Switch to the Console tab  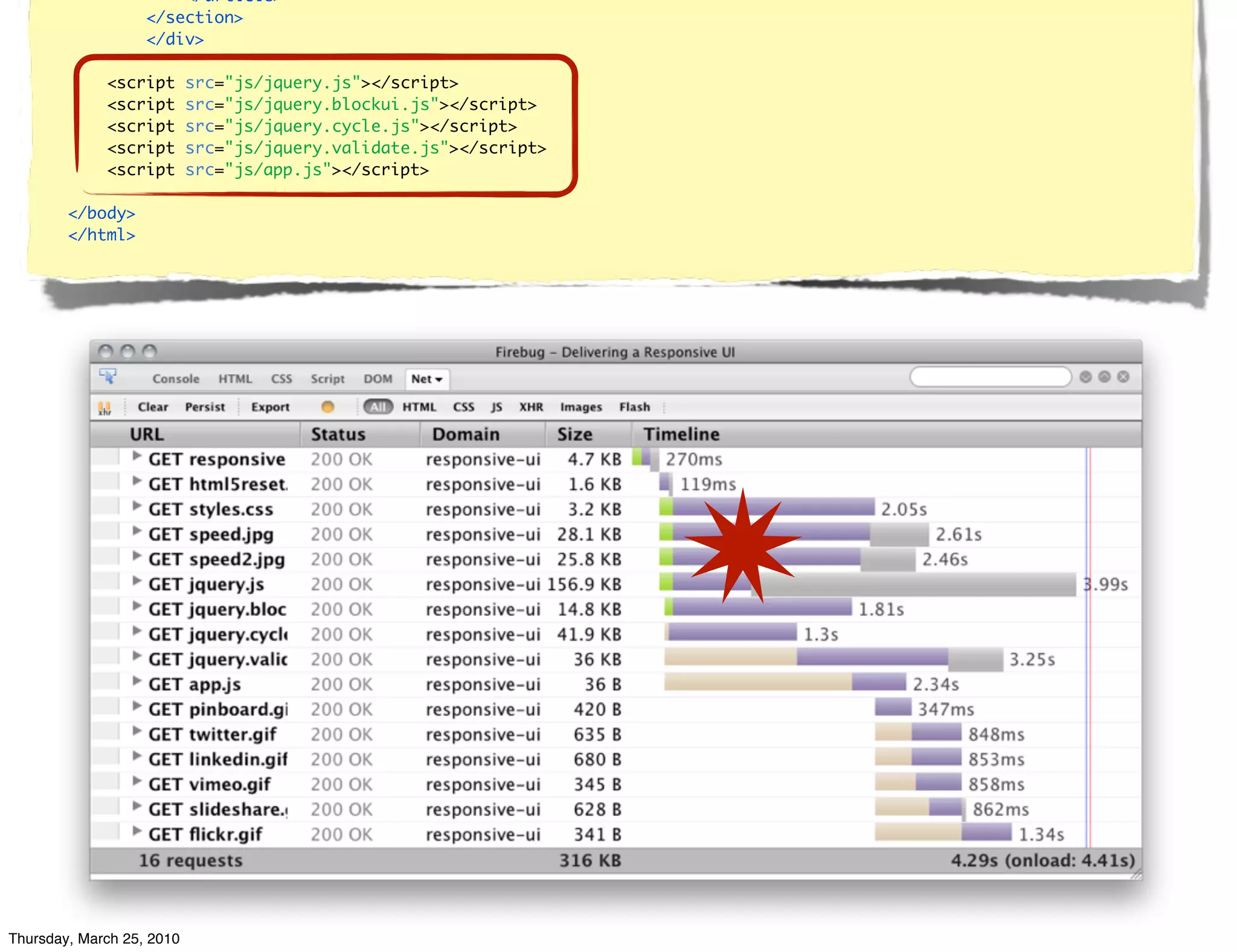pos(176,379)
